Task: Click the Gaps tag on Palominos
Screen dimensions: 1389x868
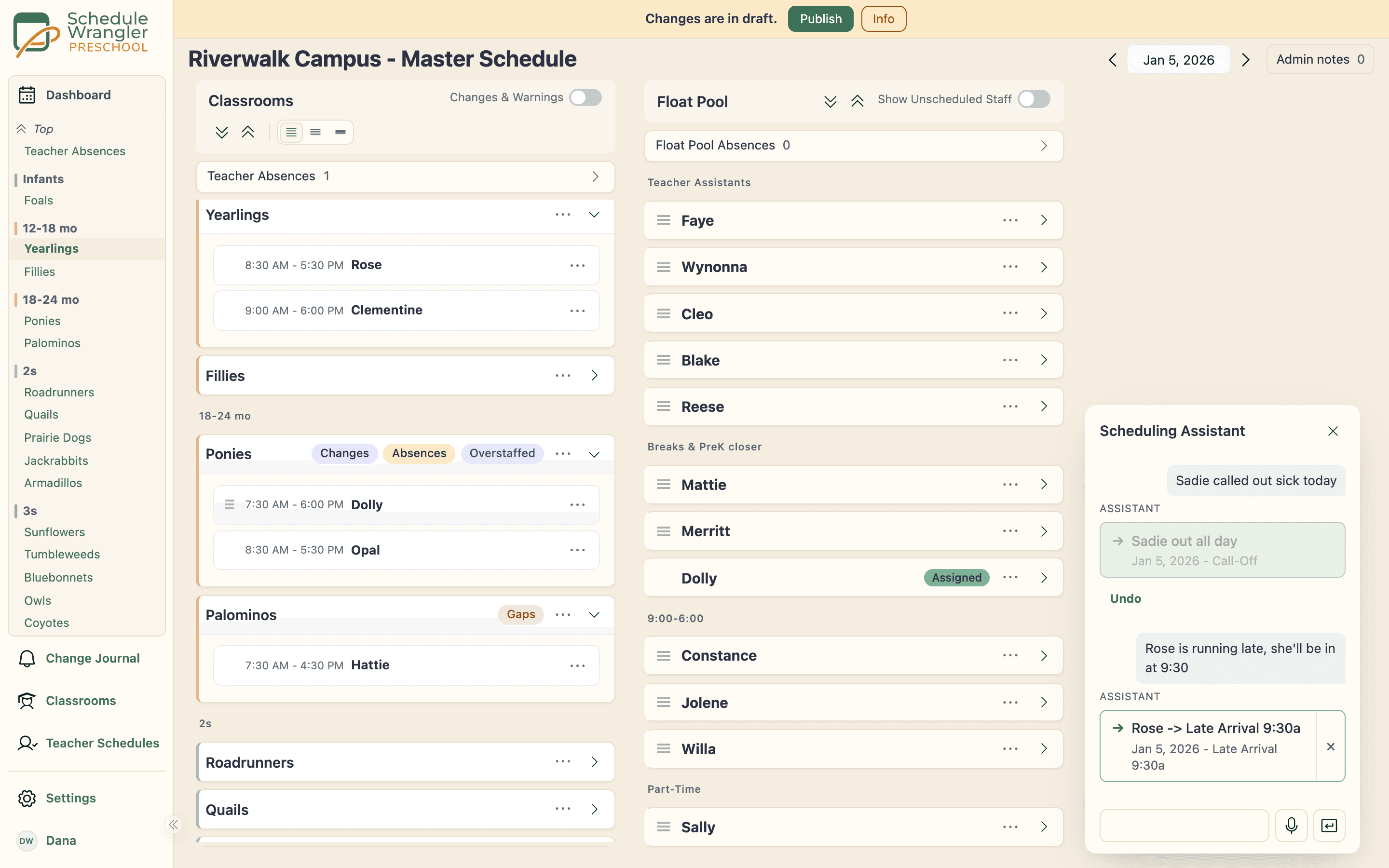Action: coord(520,615)
